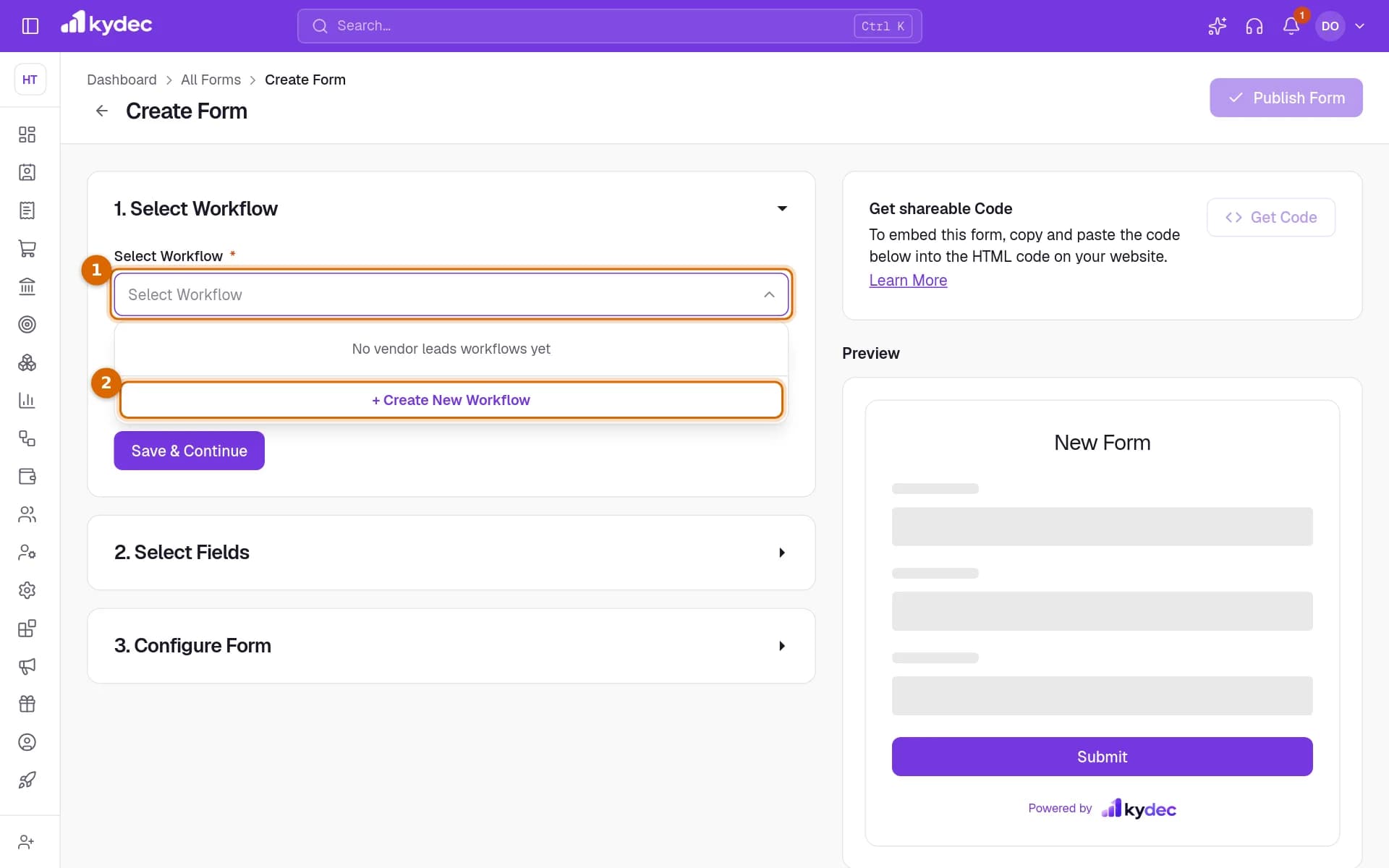Open the contacts badge sidebar icon

(x=27, y=172)
